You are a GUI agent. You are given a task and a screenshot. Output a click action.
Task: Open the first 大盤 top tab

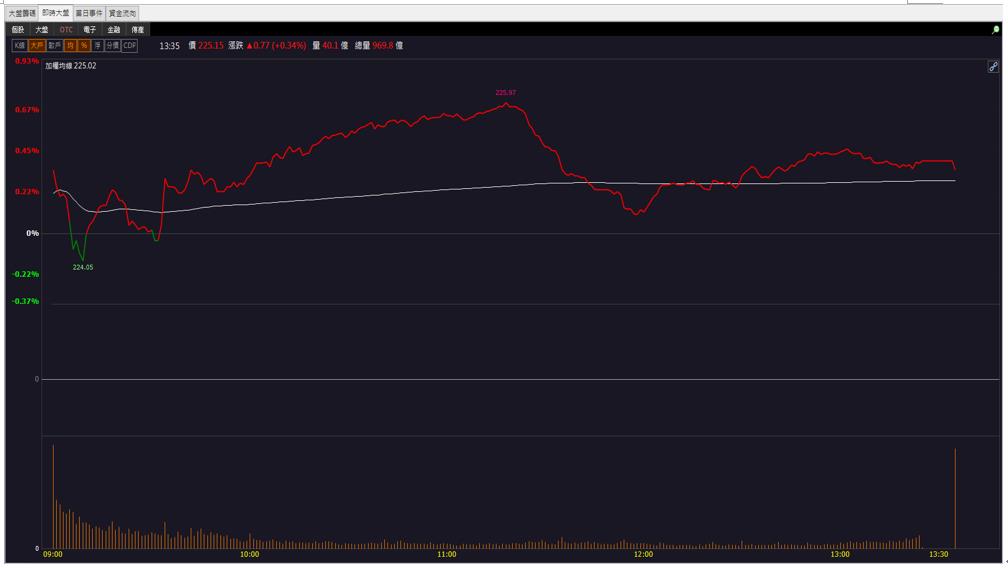22,13
